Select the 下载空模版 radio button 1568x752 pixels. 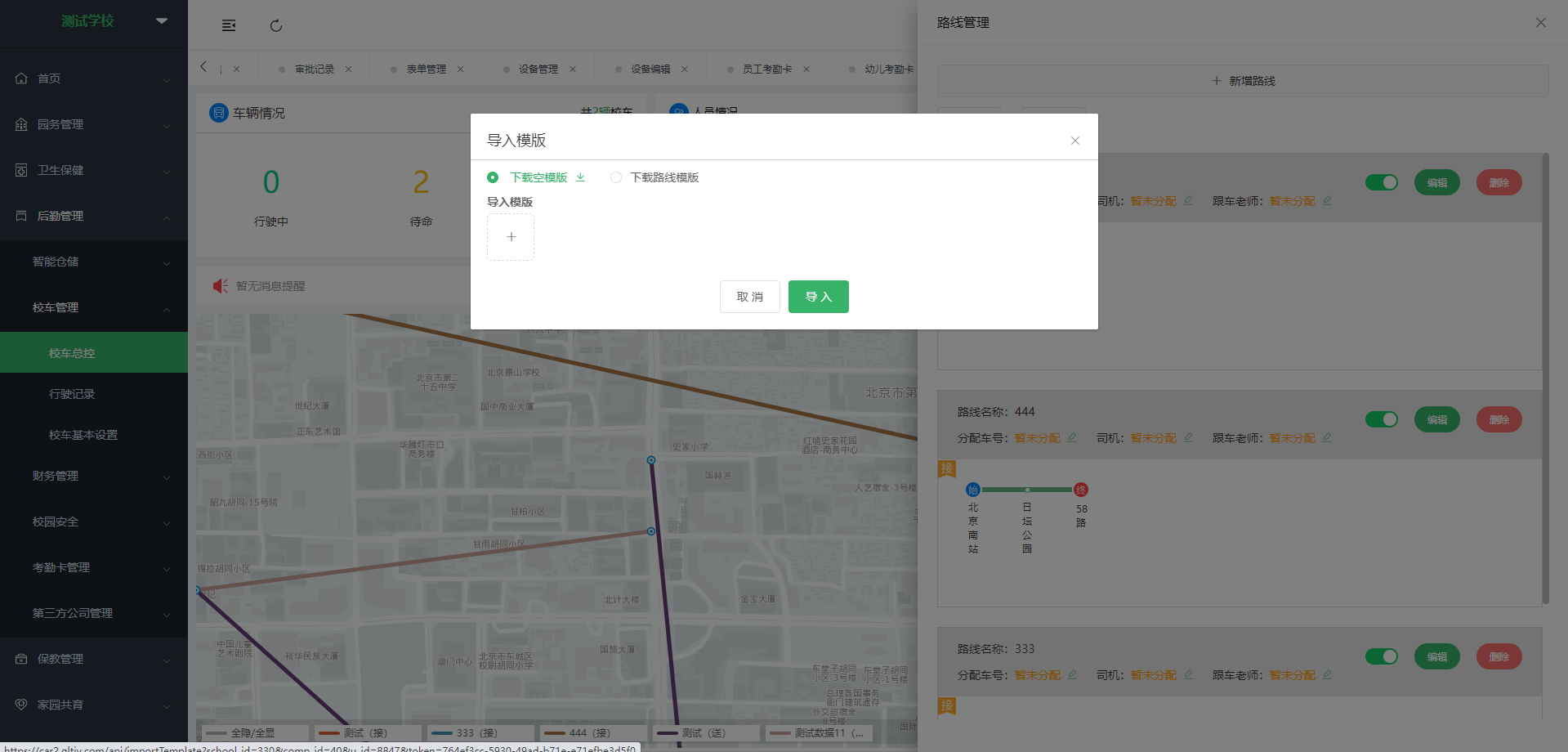coord(493,177)
